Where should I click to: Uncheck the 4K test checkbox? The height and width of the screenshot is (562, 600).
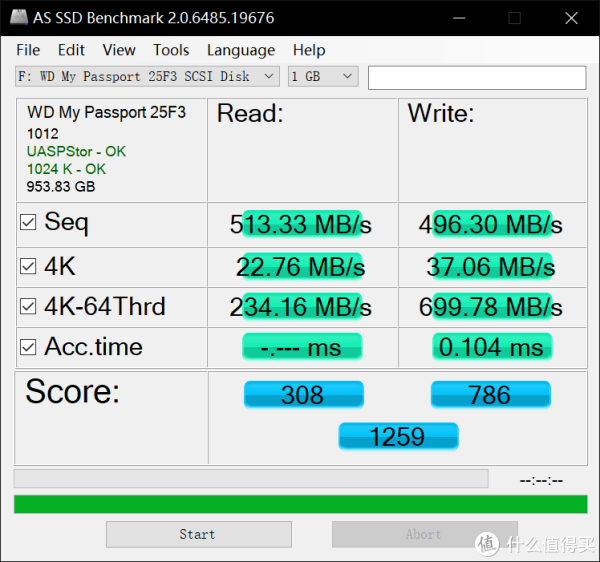[28, 266]
